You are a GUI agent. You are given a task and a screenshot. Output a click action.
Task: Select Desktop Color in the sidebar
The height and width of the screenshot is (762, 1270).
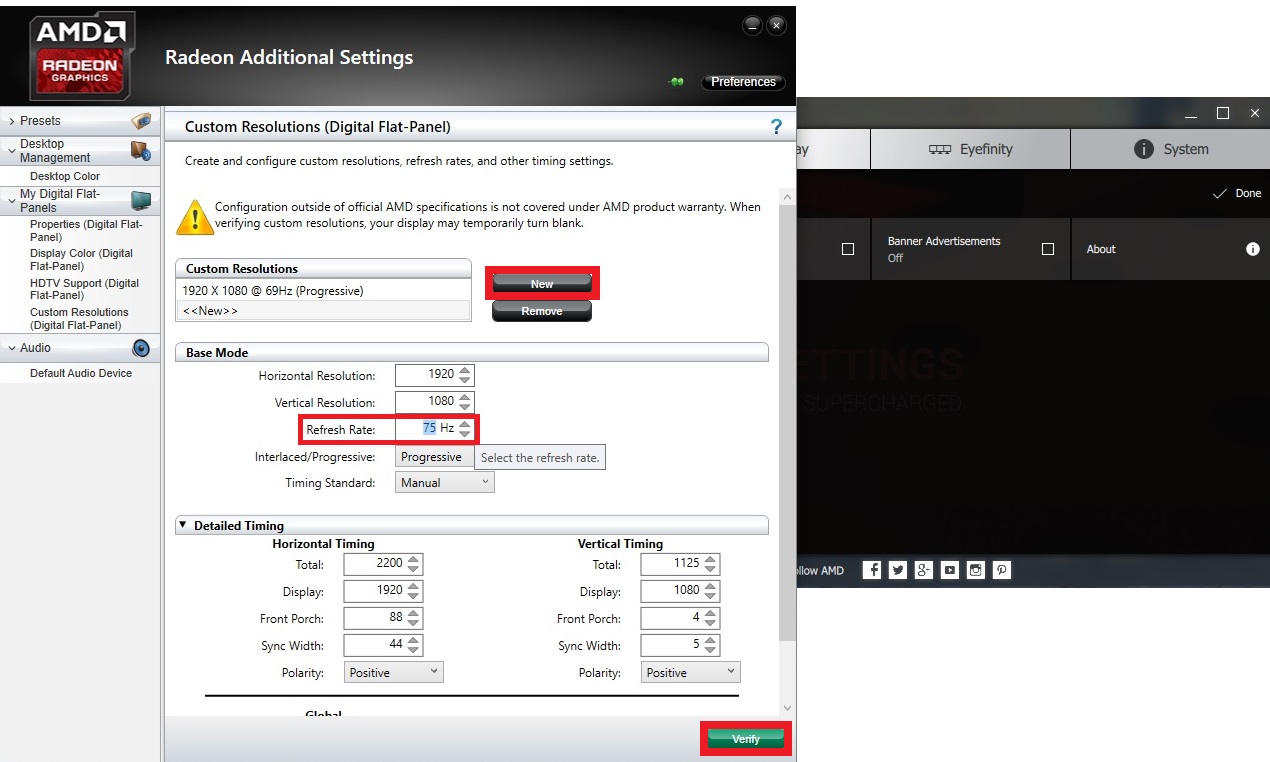coord(65,176)
